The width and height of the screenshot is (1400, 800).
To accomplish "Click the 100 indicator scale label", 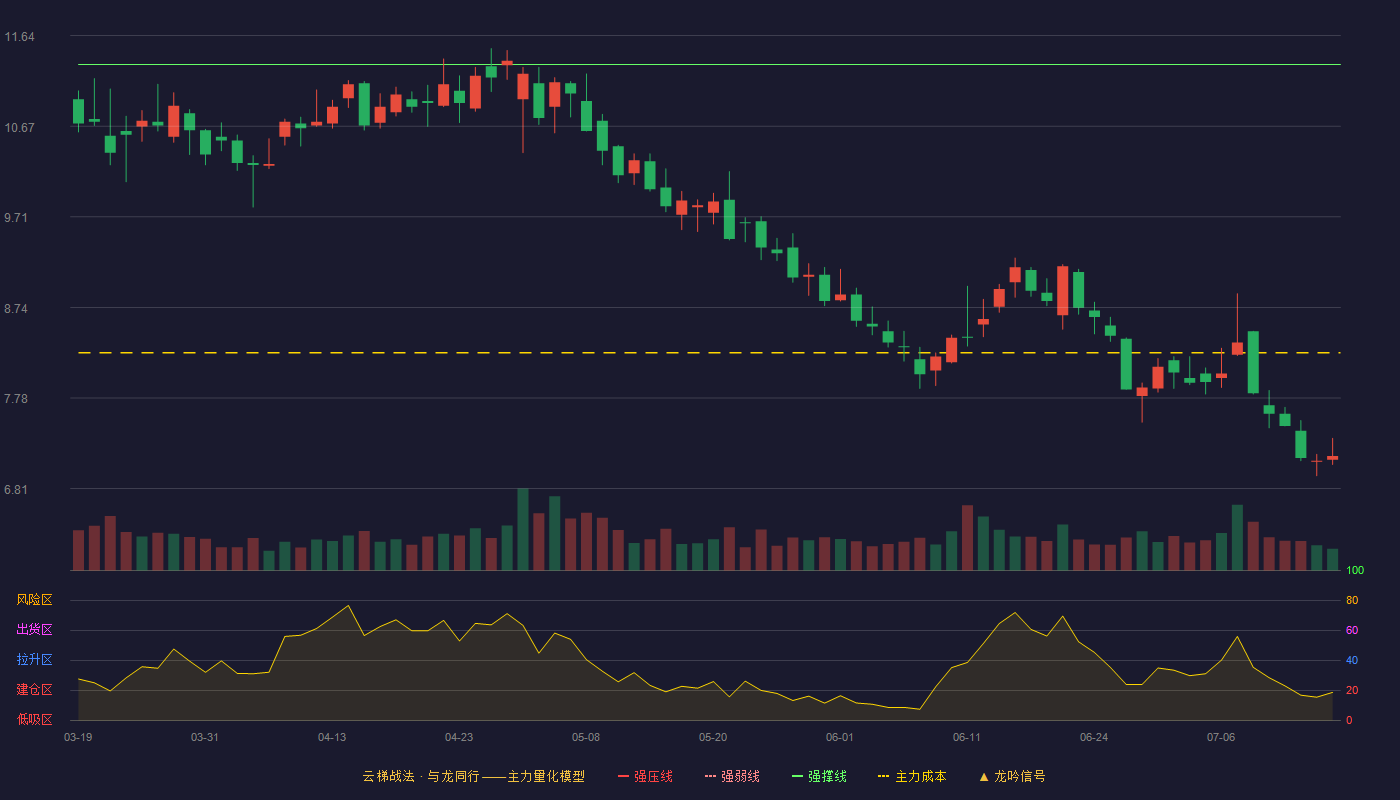I will click(1355, 571).
